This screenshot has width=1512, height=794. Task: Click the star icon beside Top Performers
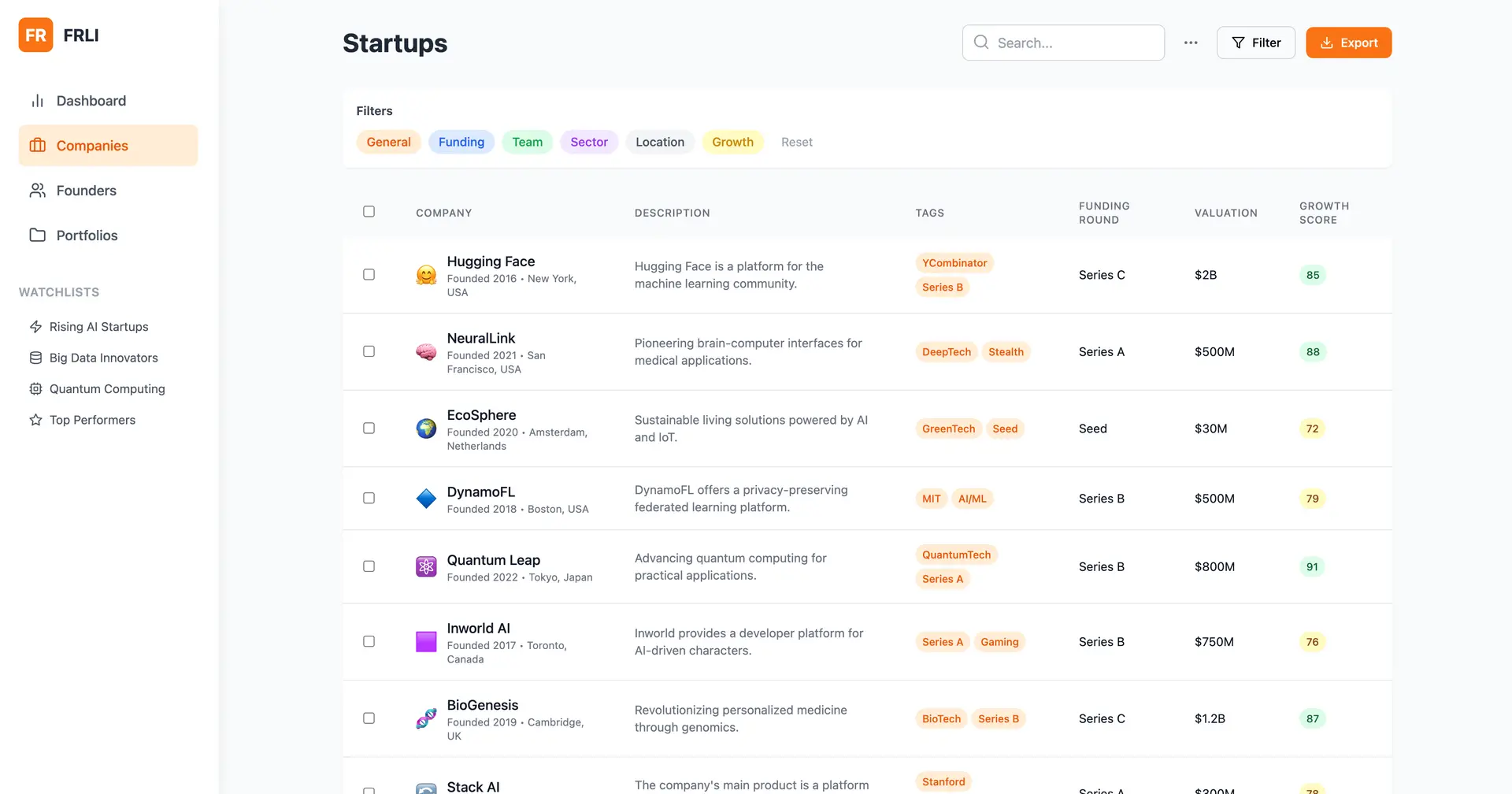coord(35,420)
